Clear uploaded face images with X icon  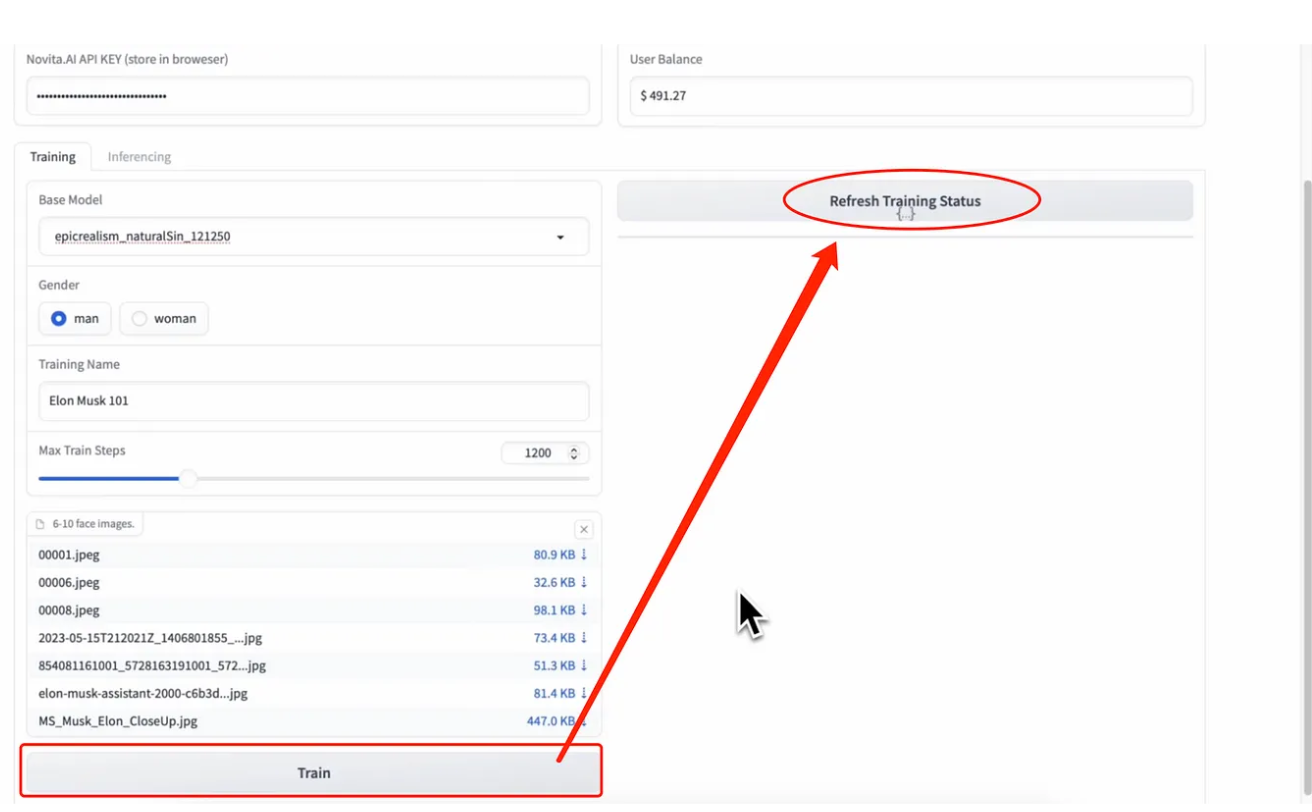coord(584,530)
